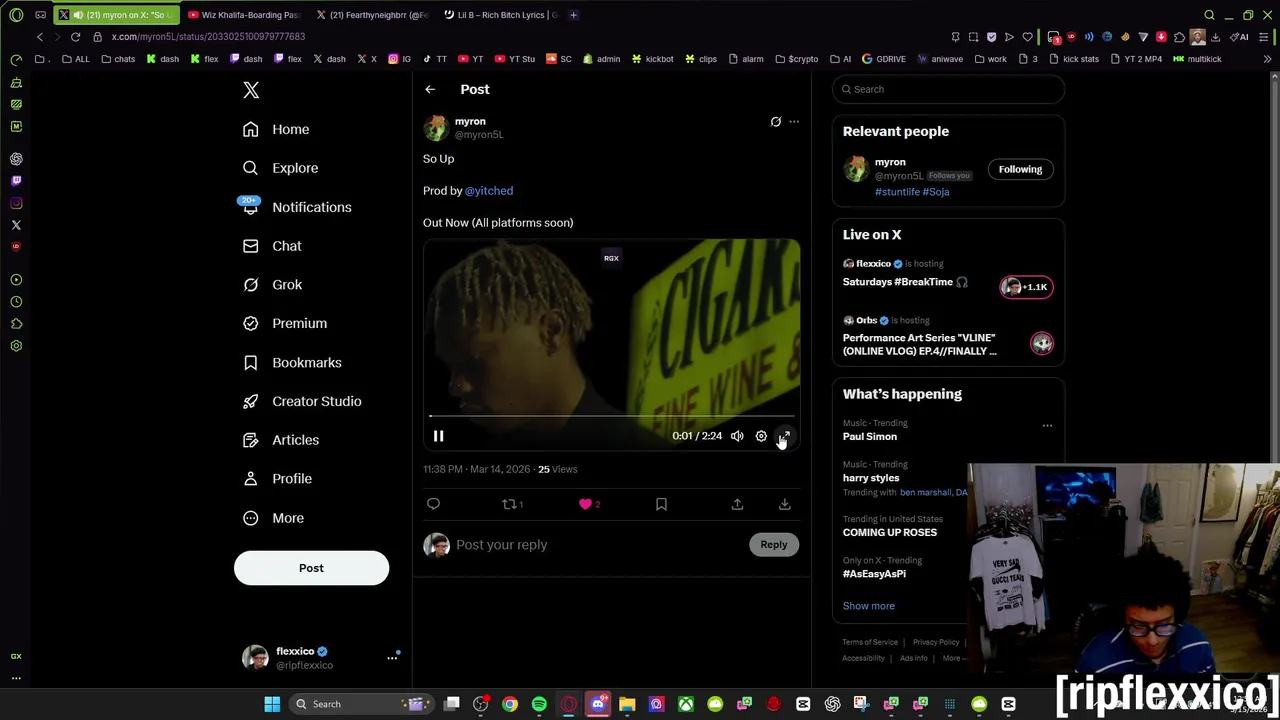The height and width of the screenshot is (720, 1280).
Task: Click the Following button for myron
Action: (1020, 169)
